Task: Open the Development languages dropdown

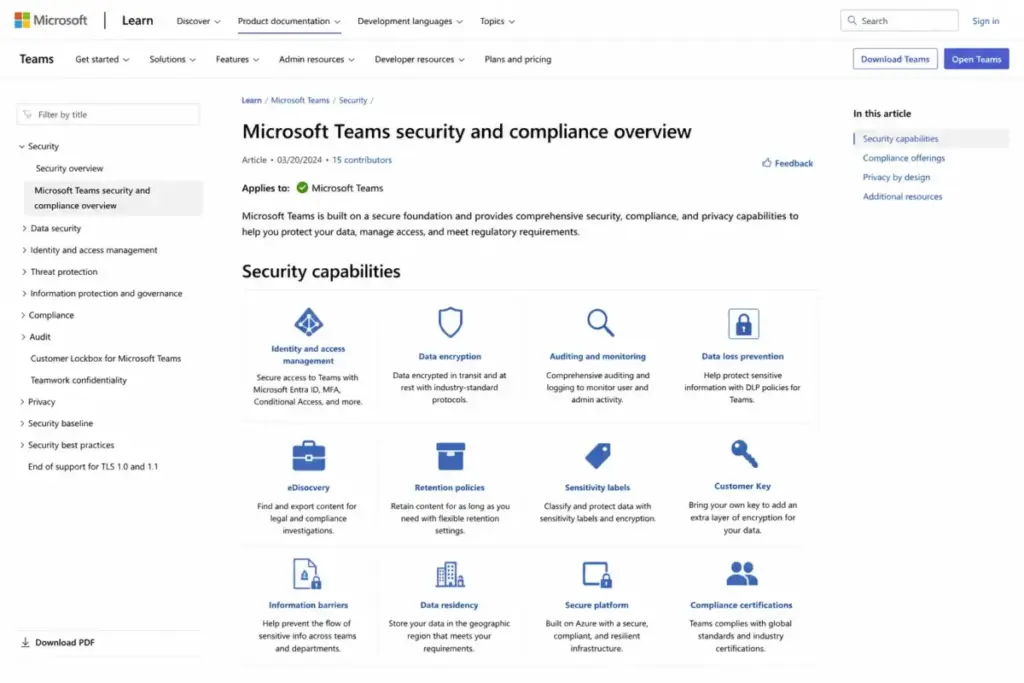Action: 410,21
